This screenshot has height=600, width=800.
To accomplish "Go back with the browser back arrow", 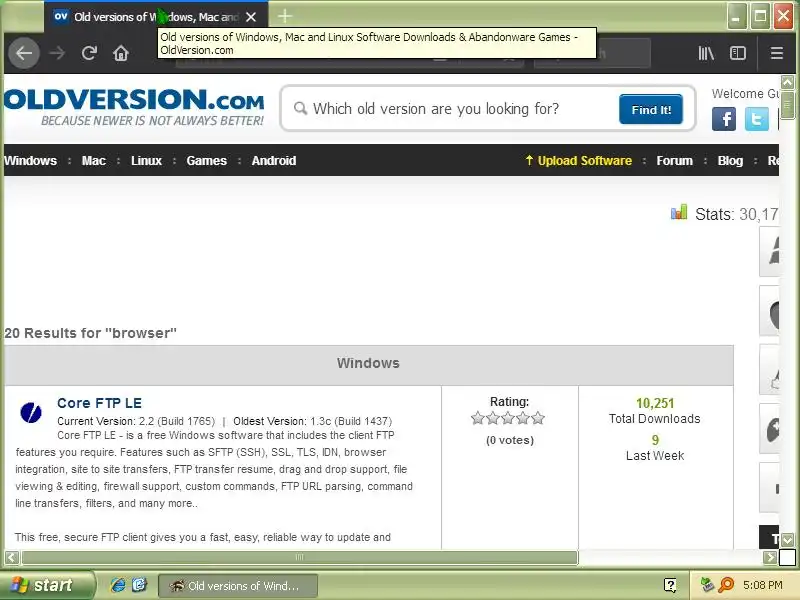I will [x=23, y=53].
